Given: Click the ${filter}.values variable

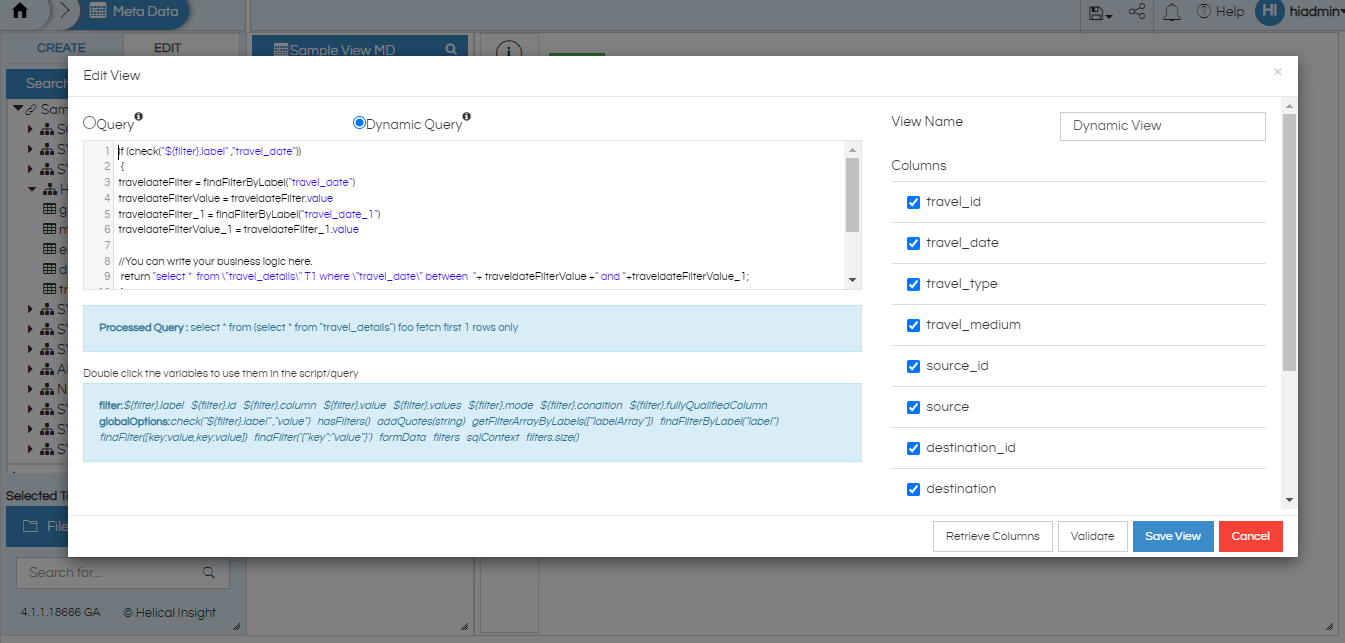Looking at the screenshot, I should point(428,405).
